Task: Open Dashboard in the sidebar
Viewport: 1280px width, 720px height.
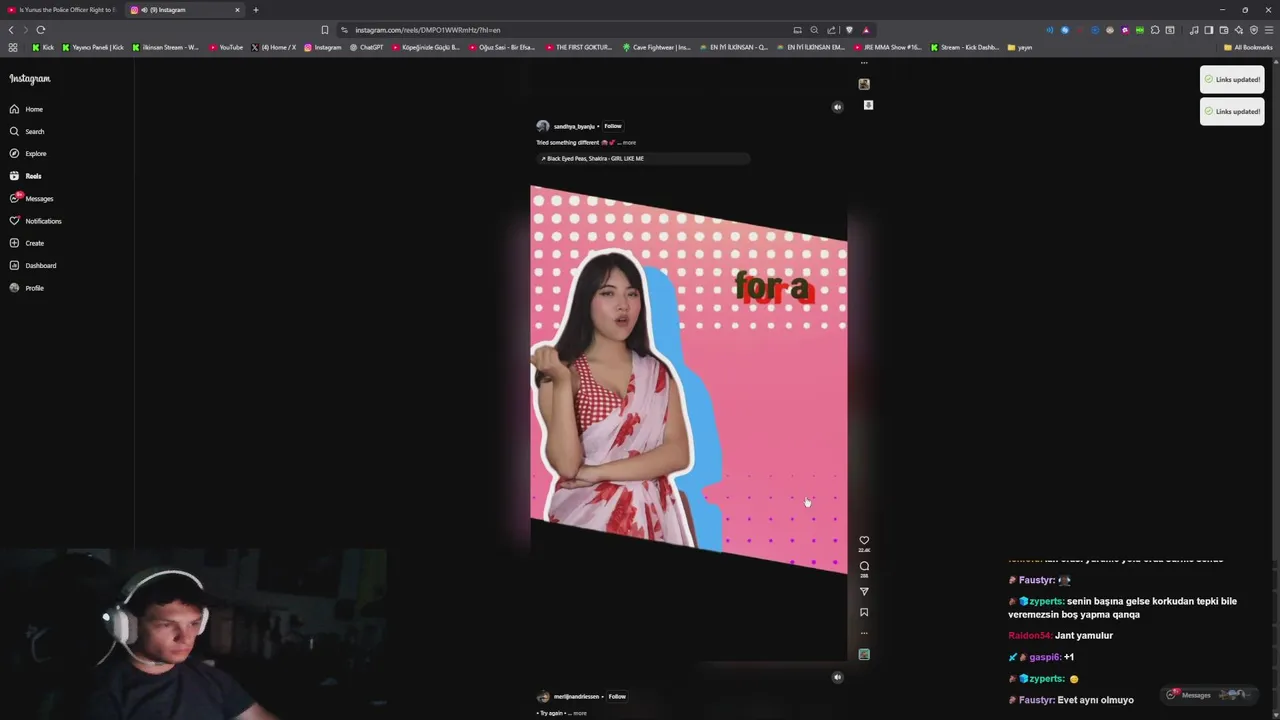Action: (33, 265)
